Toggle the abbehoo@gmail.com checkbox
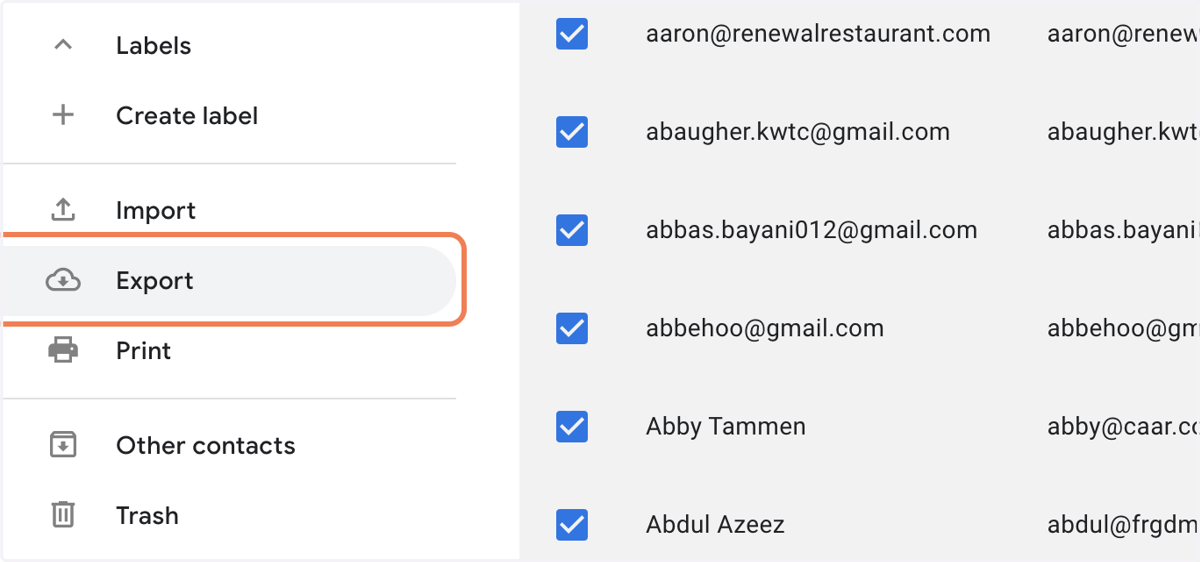The width and height of the screenshot is (1200, 562). click(572, 328)
